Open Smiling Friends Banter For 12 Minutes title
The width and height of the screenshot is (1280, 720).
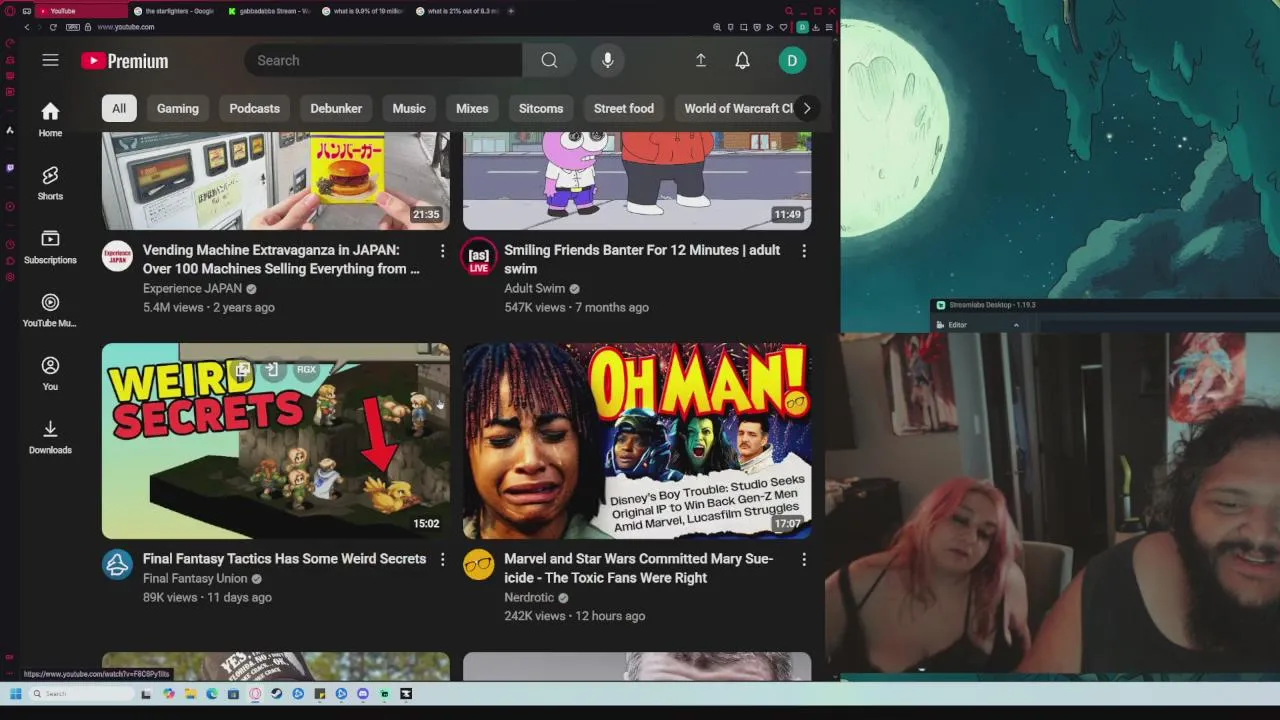coord(642,259)
